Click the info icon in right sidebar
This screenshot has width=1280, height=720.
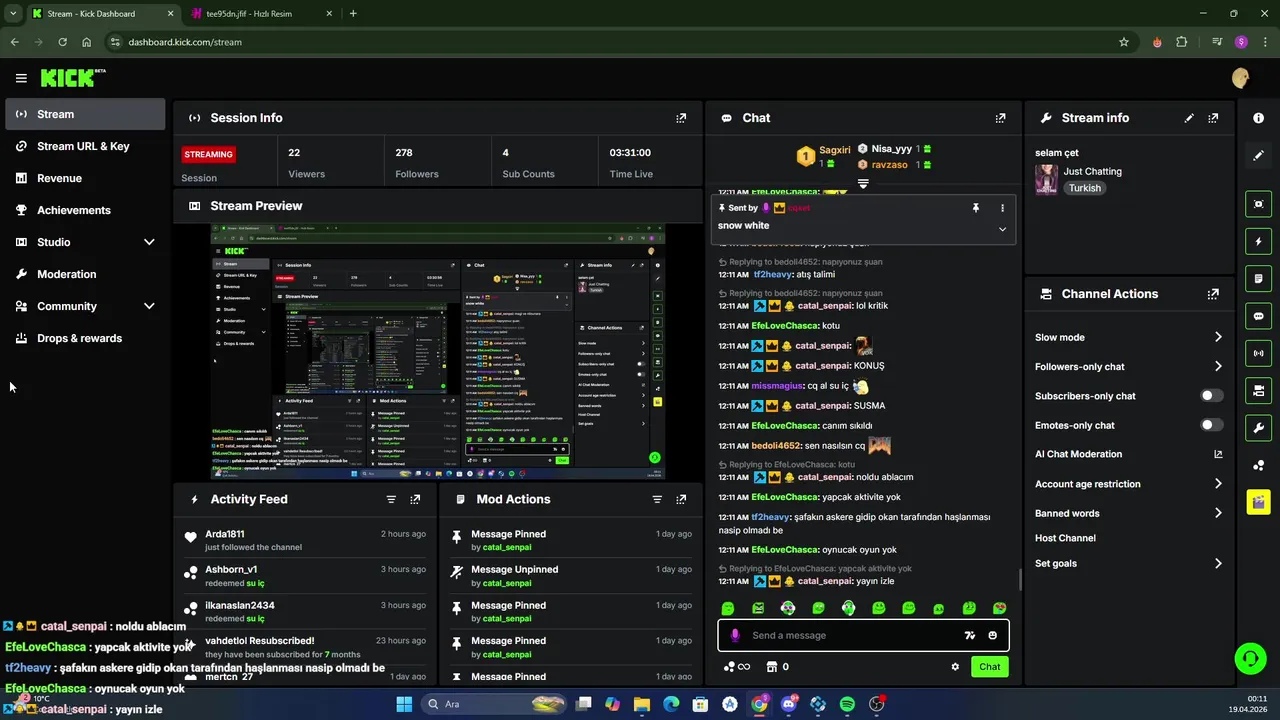click(x=1258, y=118)
